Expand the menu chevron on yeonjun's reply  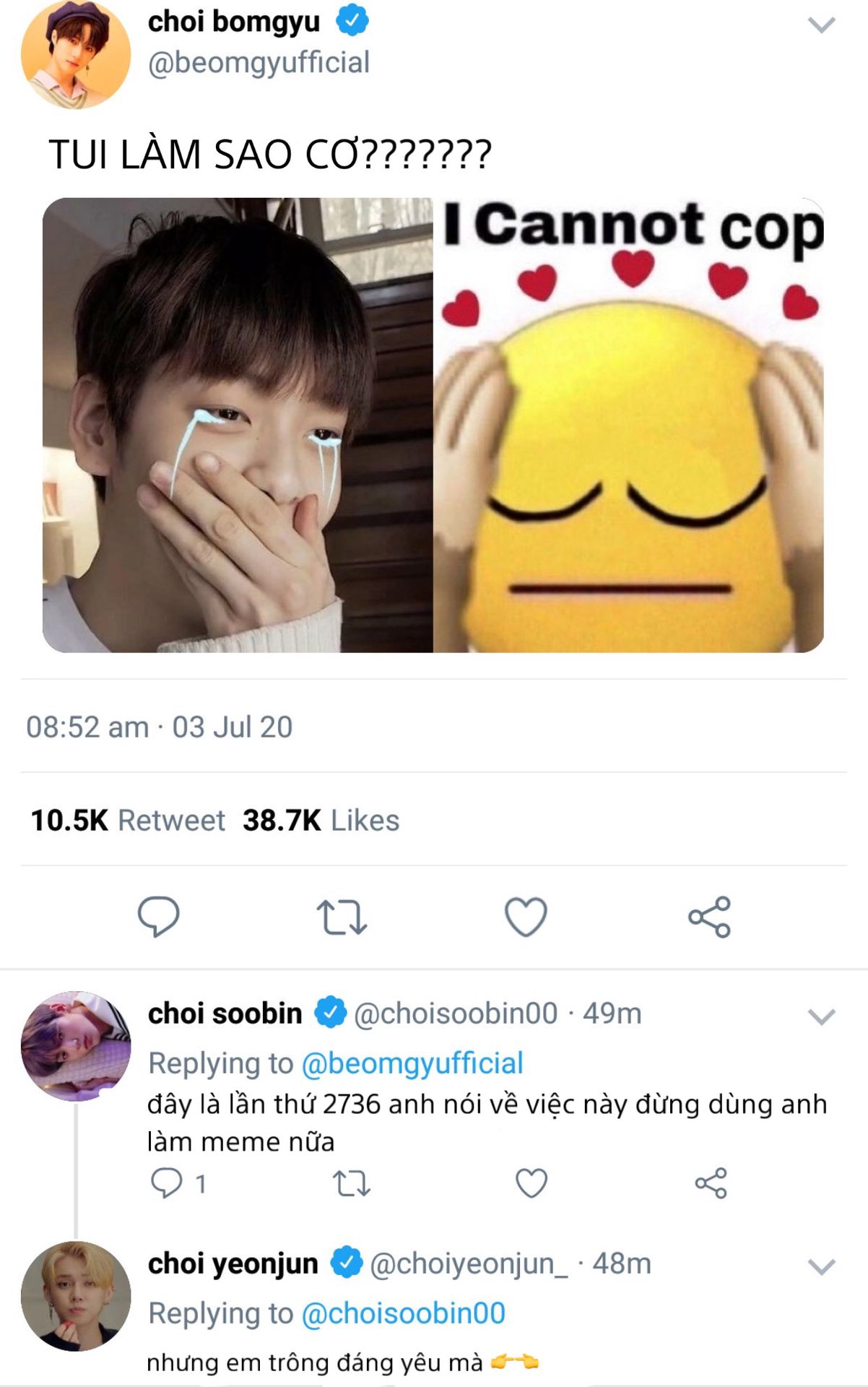[x=821, y=1267]
